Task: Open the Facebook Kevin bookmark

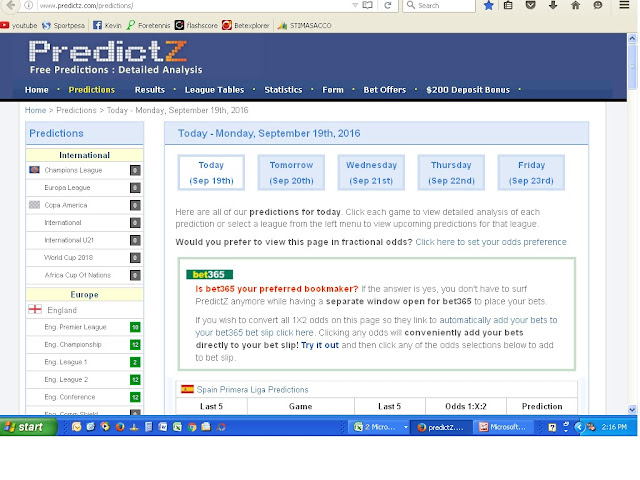Action: (107, 25)
